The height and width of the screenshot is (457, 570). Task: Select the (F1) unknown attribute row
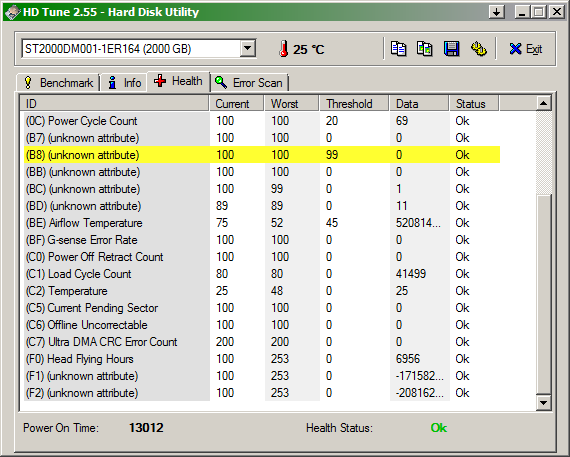[262, 376]
